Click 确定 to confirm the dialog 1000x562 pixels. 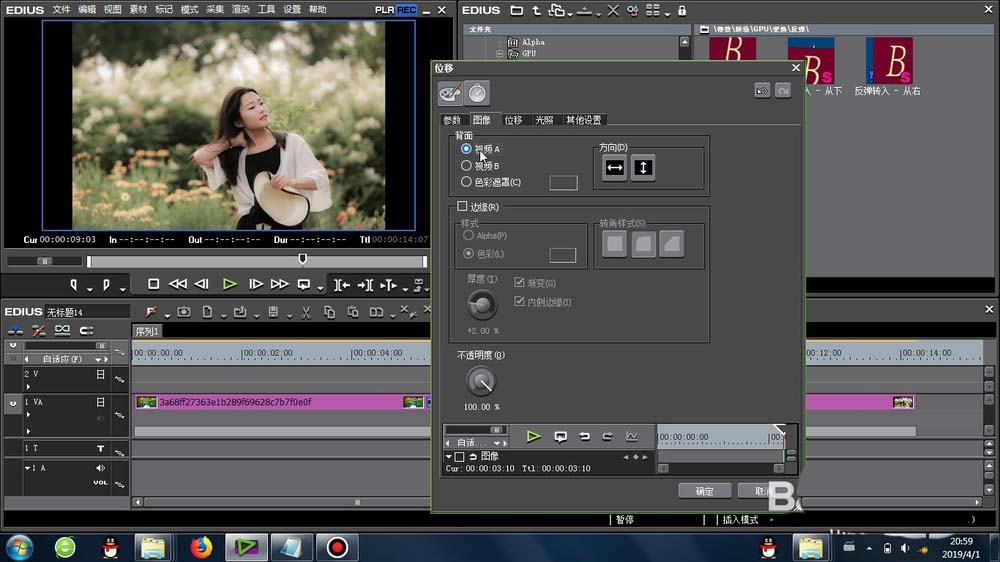pos(704,491)
